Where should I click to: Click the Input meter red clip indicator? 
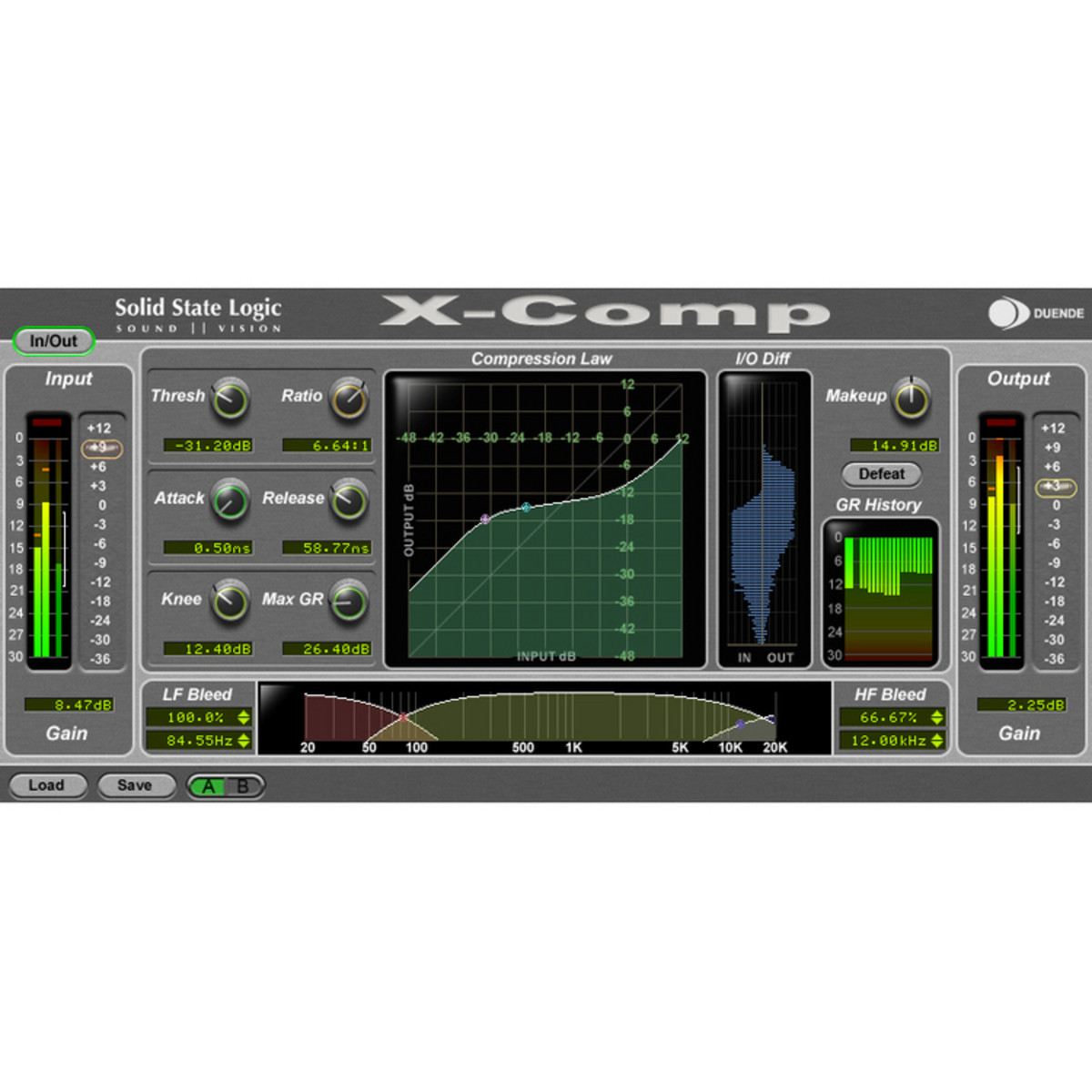tap(46, 422)
